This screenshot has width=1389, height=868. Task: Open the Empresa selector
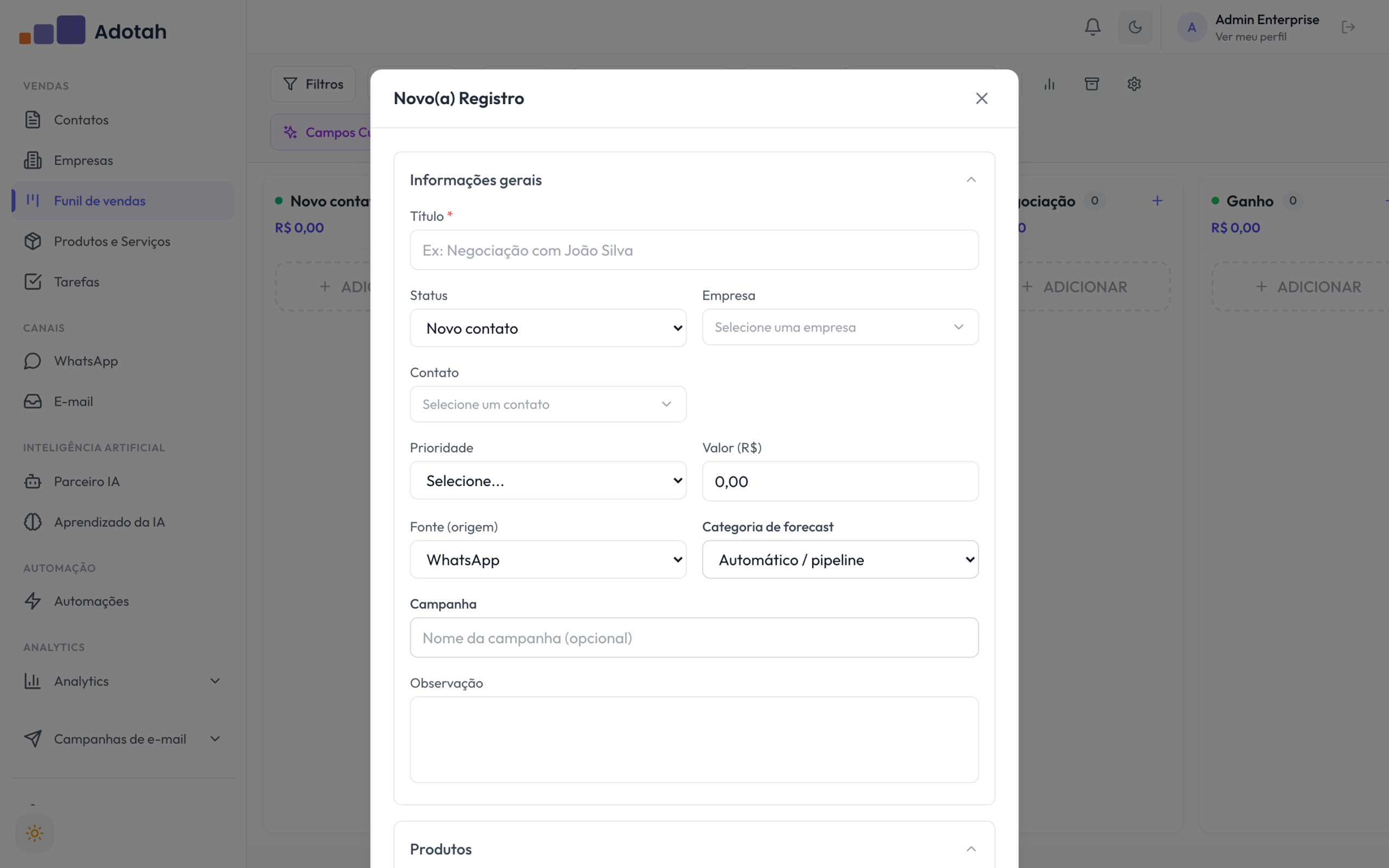click(840, 327)
